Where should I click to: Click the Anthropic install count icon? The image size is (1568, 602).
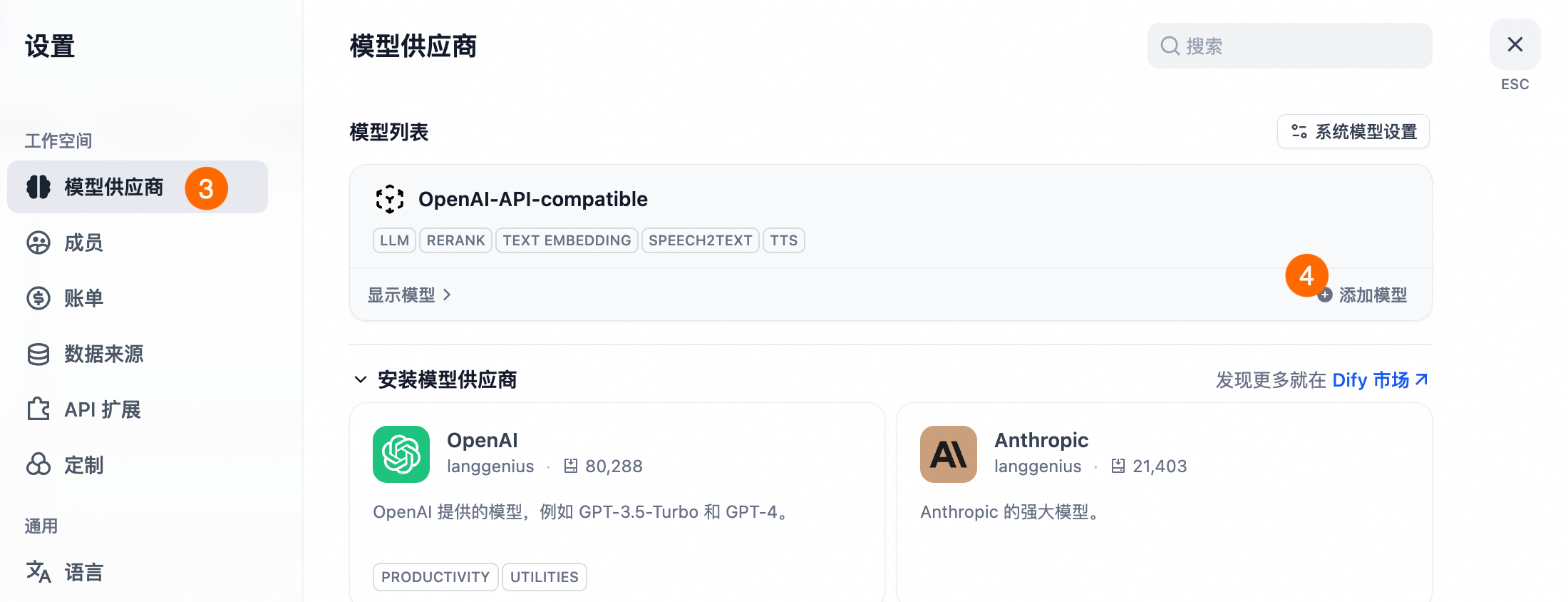pyautogui.click(x=1118, y=466)
